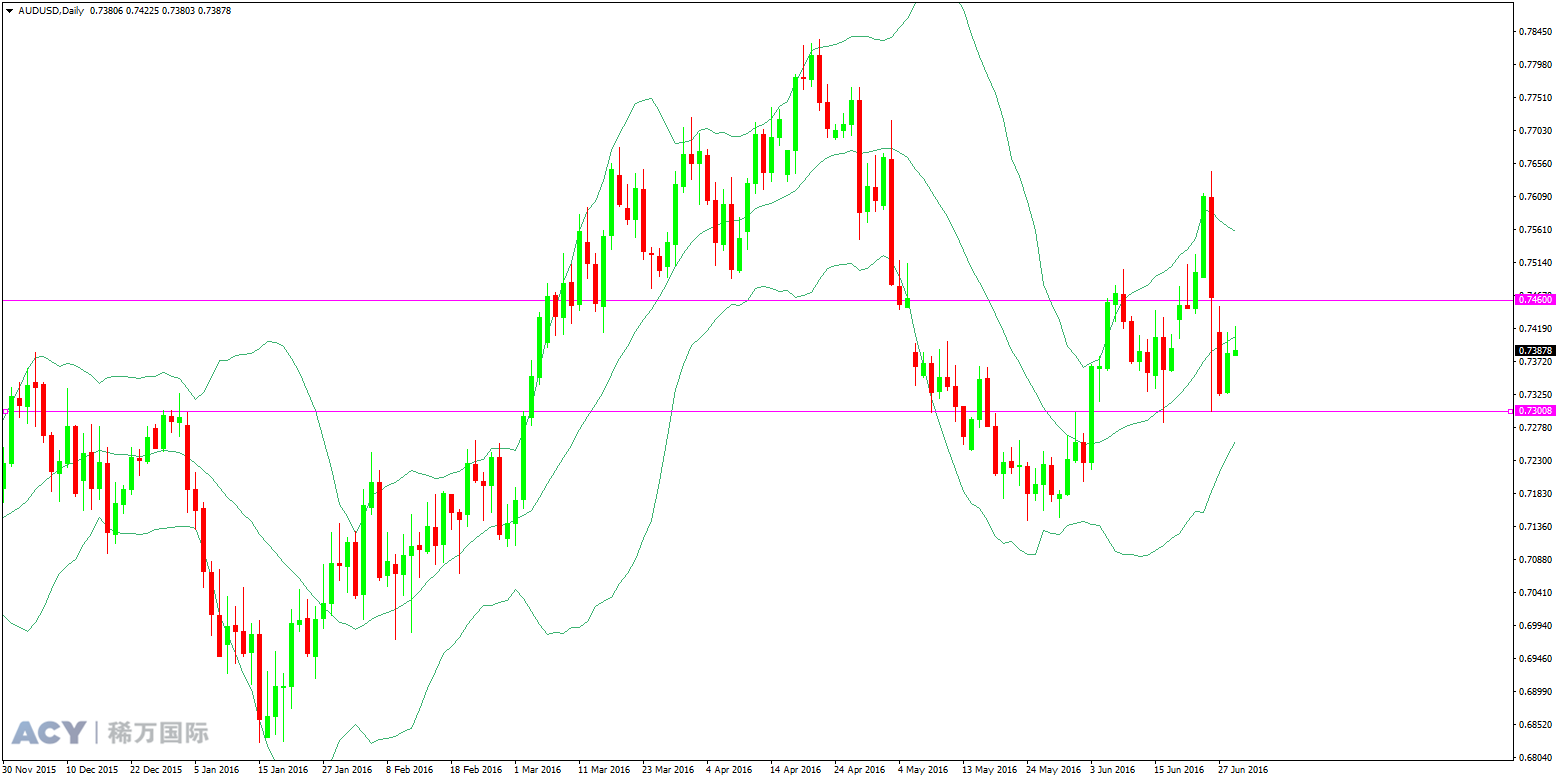Select the magenta 0.74600 line price label
The image size is (1556, 781).
1535,299
